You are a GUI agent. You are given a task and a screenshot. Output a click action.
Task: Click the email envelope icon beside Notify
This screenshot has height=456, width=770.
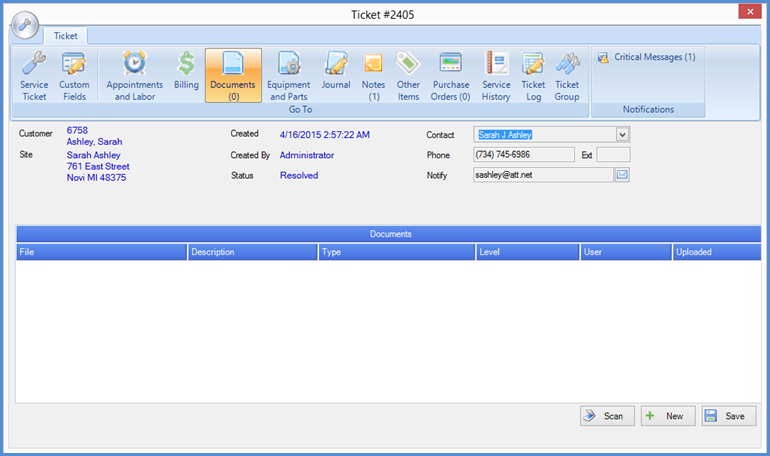pos(622,175)
